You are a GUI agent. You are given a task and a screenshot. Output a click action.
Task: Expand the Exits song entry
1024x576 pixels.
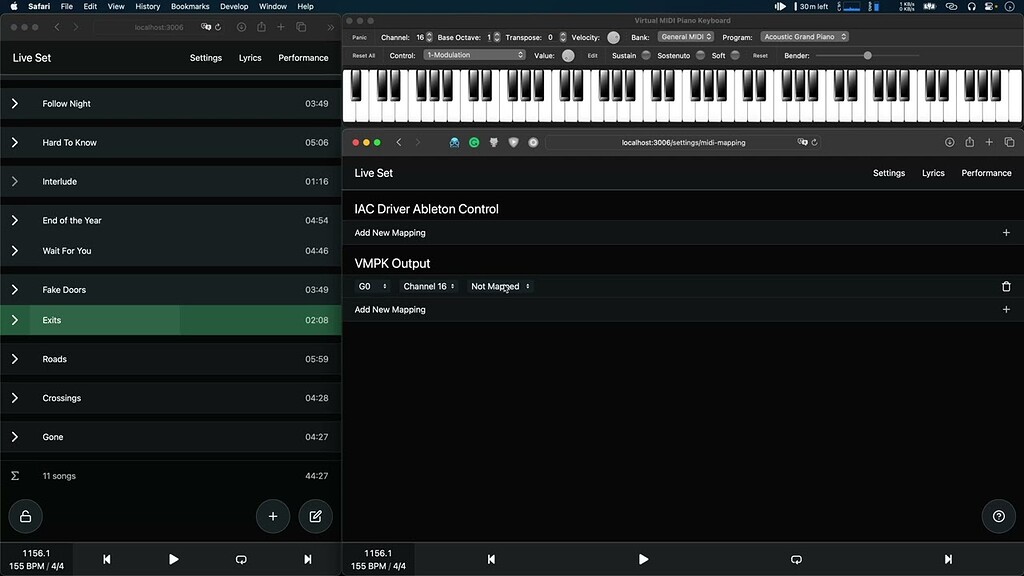(x=14, y=320)
